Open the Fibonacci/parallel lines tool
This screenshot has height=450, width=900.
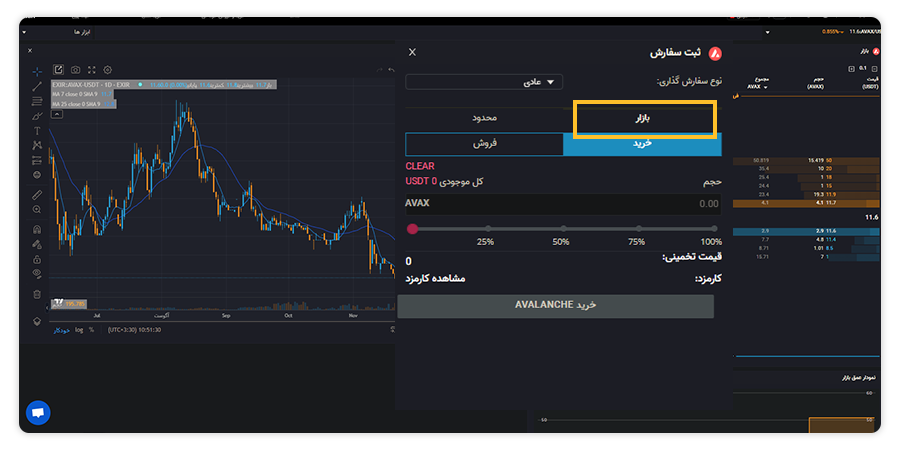pos(37,102)
